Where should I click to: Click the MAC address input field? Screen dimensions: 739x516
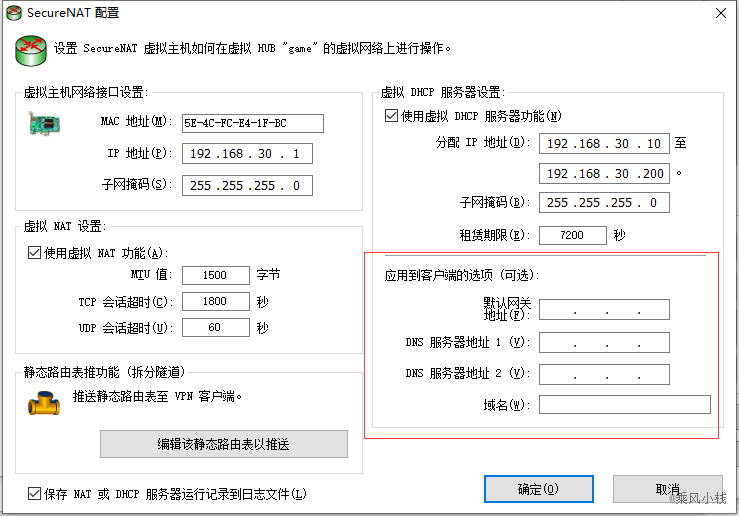[253, 123]
